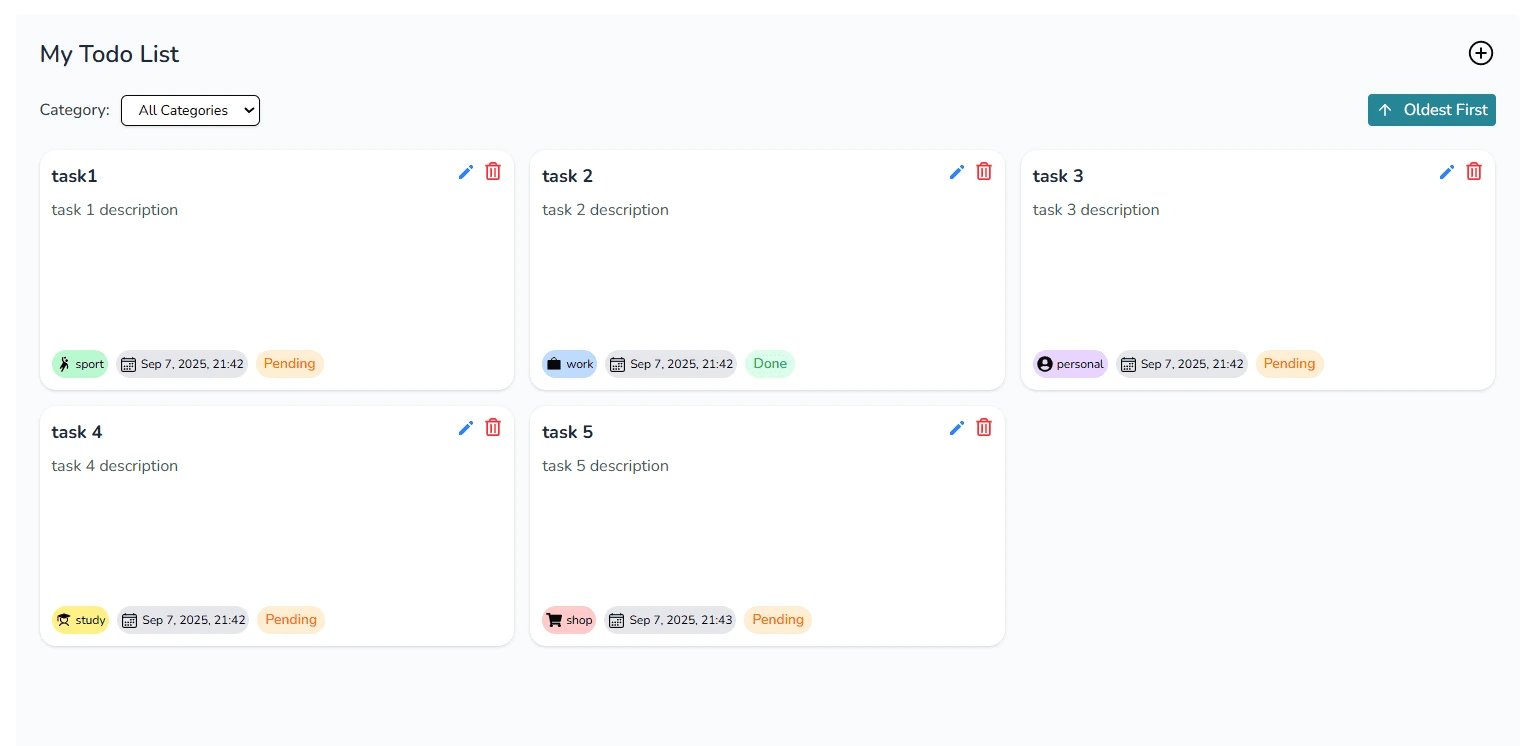The image size is (1540, 746).
Task: Click the work category tag on task 2
Action: (569, 364)
